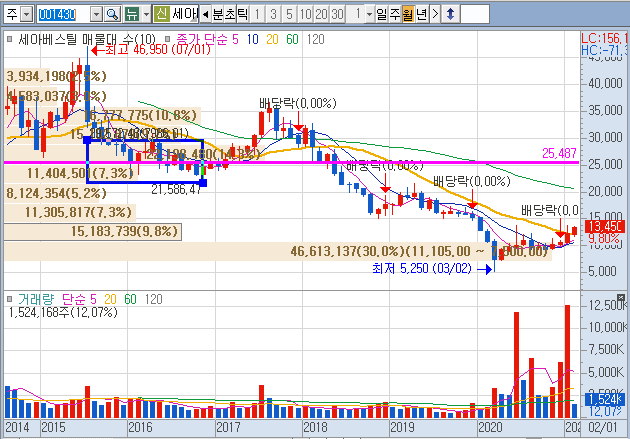Screen dimensions: 630x439
Task: Click the empty white toolbar field
Action: point(475,15)
